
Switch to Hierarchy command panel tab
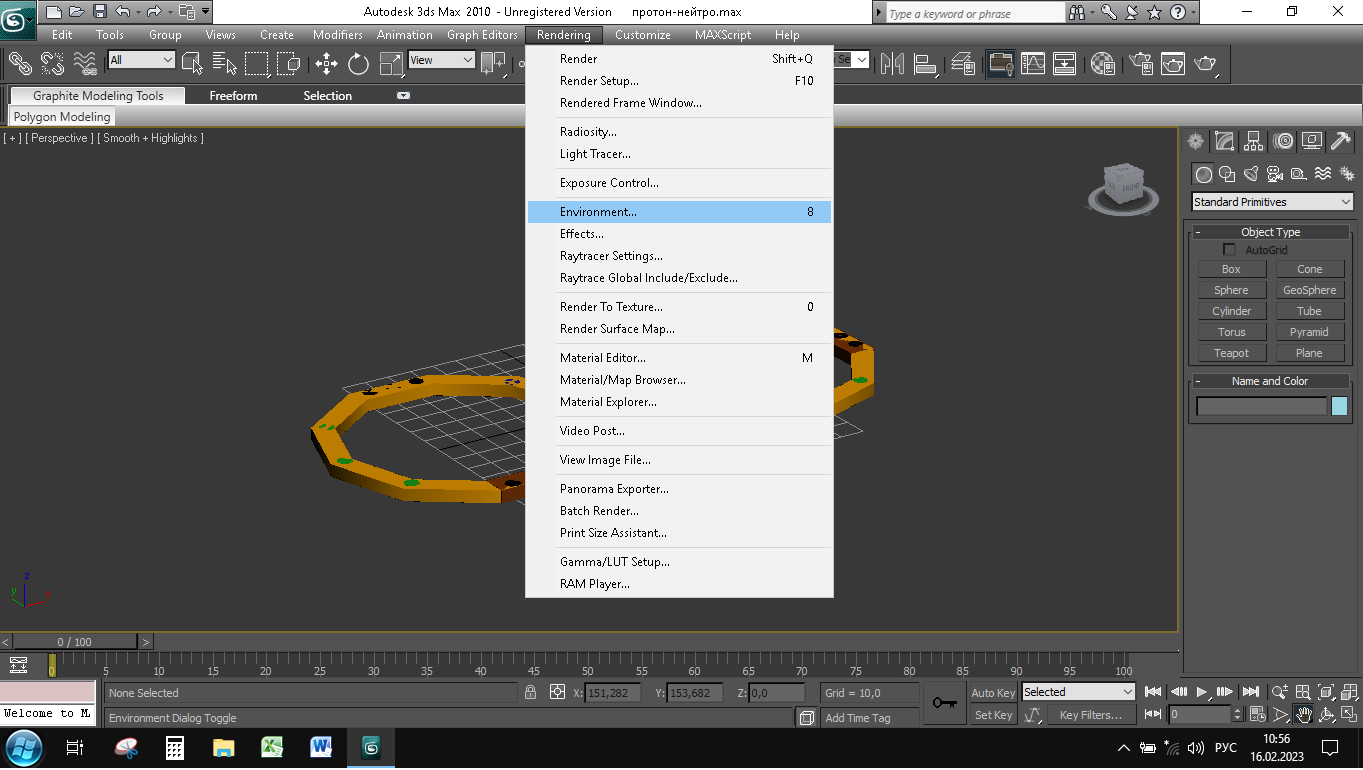(1253, 142)
